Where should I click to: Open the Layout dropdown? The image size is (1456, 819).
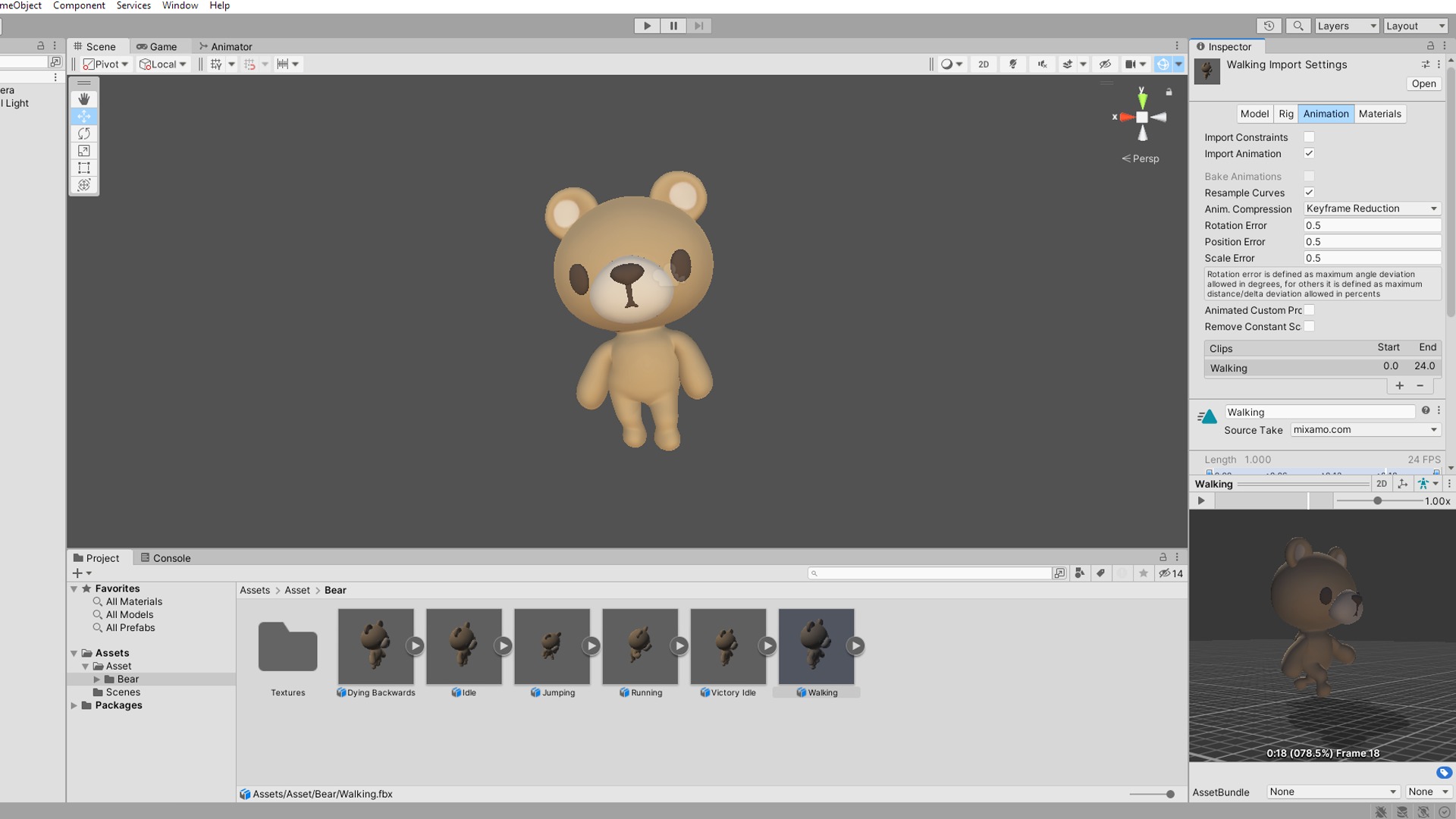click(x=1415, y=26)
